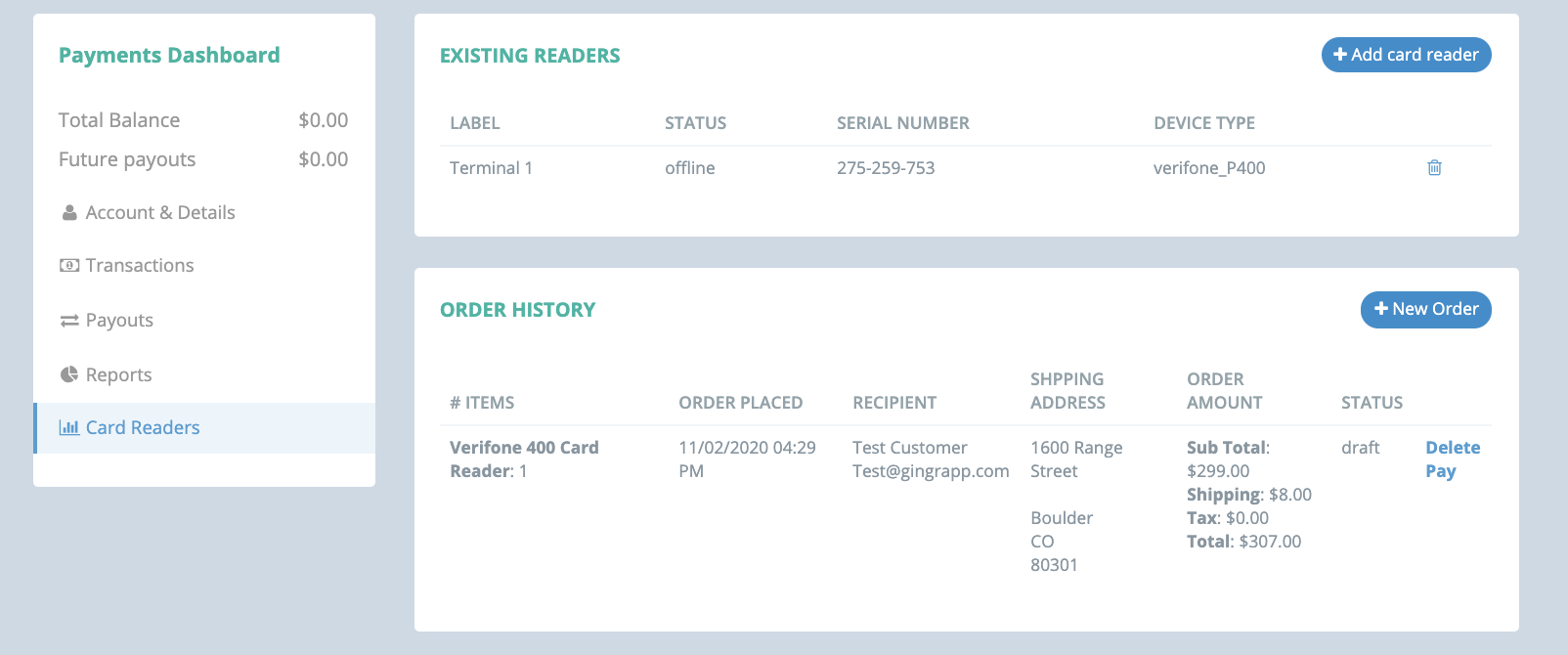Click the Test@gingrapp.com recipient email
Viewport: 1568px width, 655px height.
[x=931, y=471]
